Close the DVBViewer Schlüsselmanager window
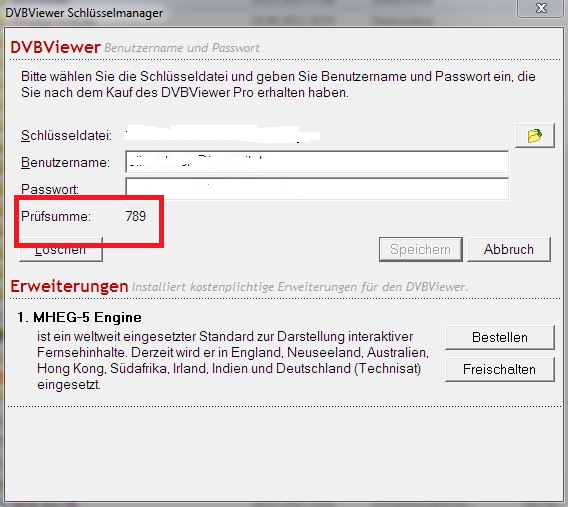 click(x=541, y=8)
